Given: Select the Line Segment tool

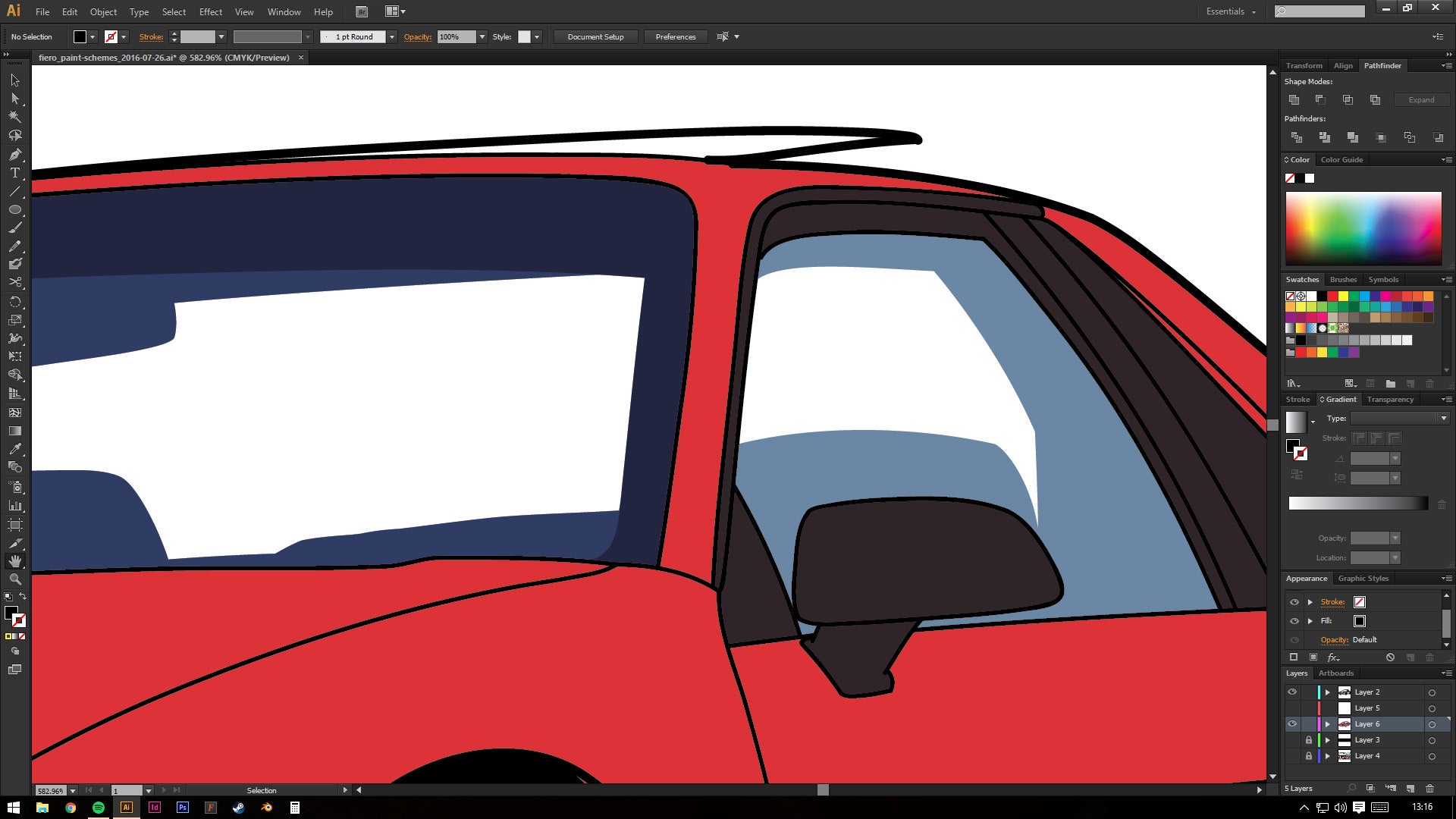Looking at the screenshot, I should pyautogui.click(x=14, y=191).
